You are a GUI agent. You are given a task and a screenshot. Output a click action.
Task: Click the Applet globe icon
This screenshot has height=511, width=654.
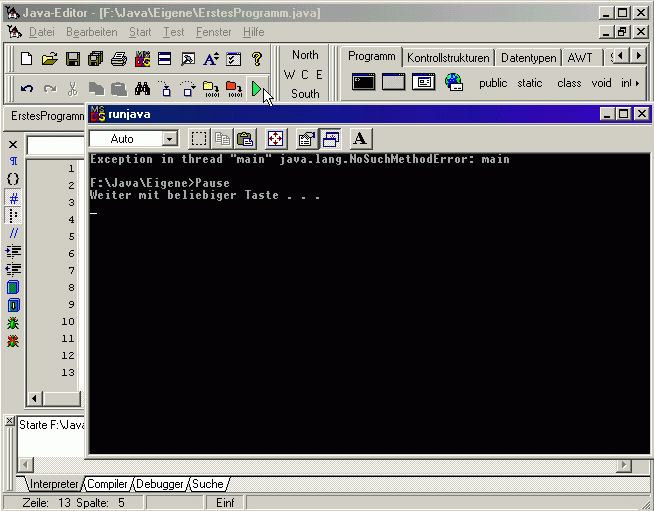tap(454, 83)
